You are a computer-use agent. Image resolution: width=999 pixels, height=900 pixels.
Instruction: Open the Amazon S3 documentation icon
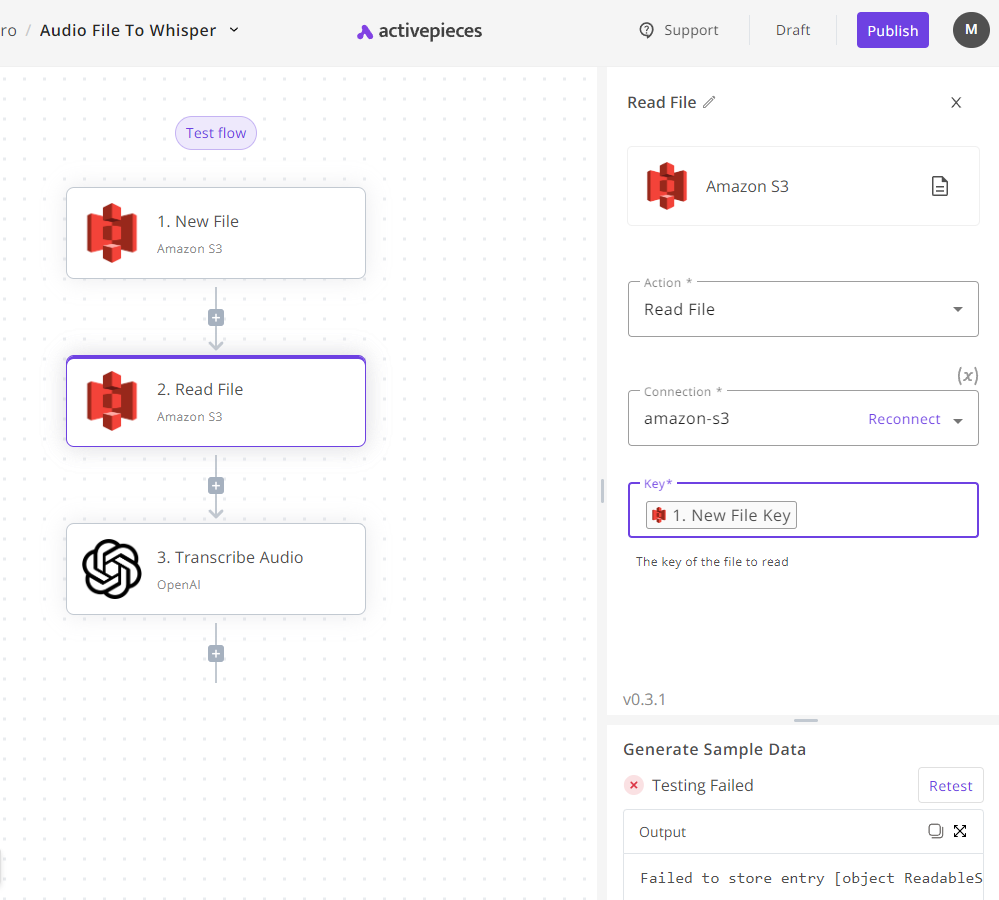940,186
